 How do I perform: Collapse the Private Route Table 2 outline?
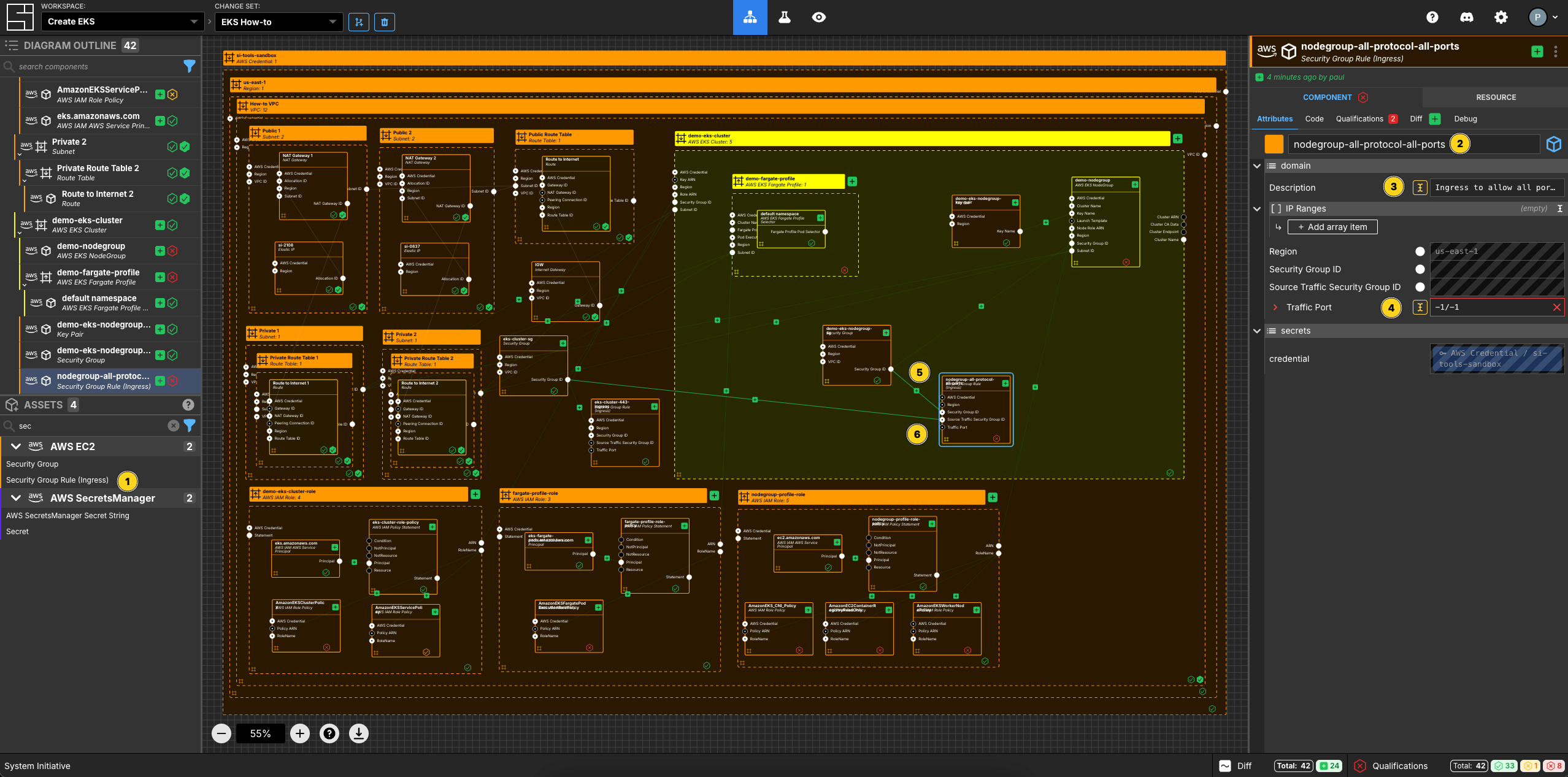[25, 180]
